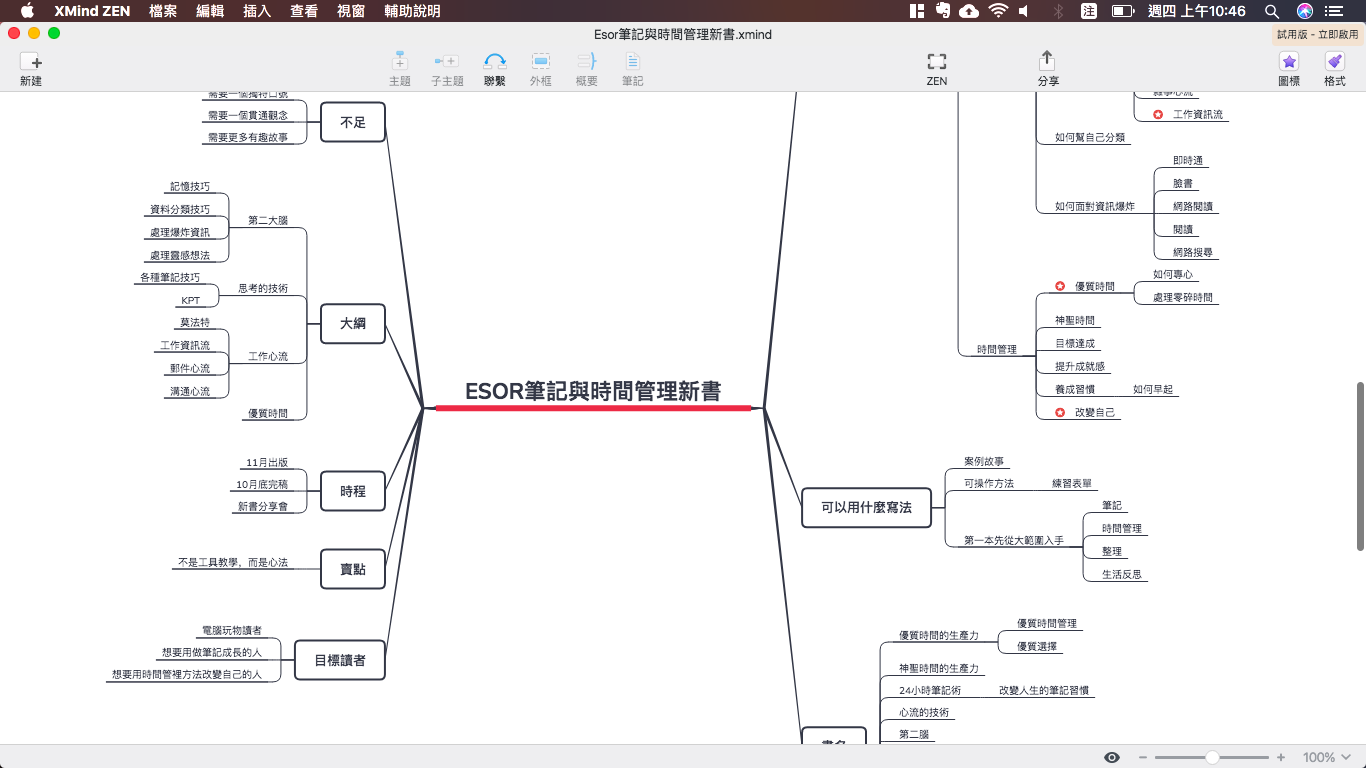Image resolution: width=1366 pixels, height=768 pixels.
Task: Open the 100% zoom level dropdown
Action: 1326,758
